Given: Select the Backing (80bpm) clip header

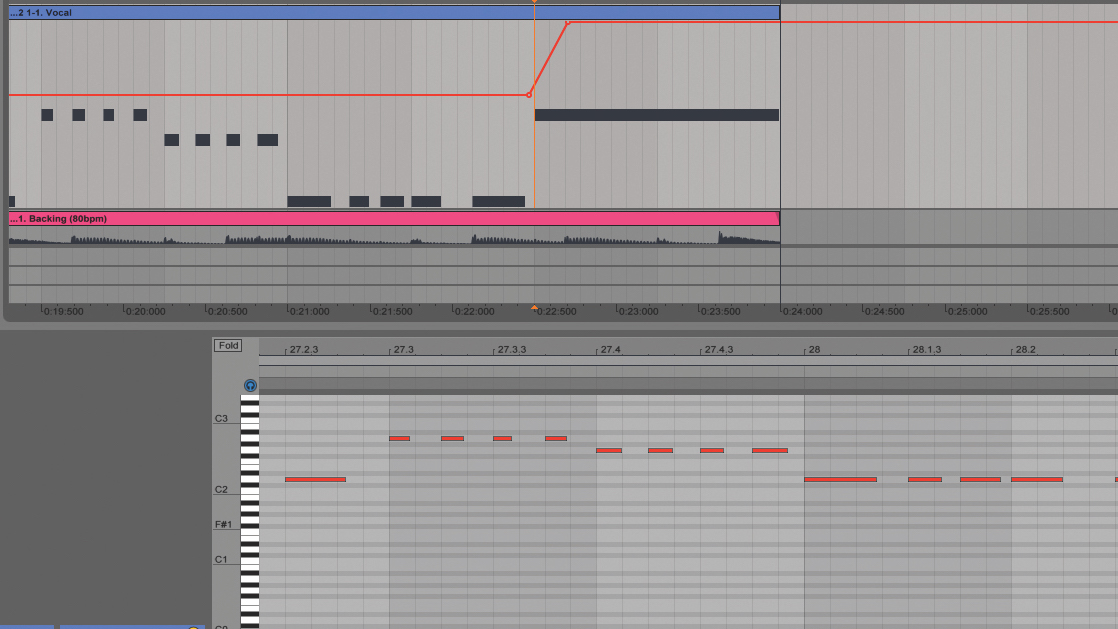Looking at the screenshot, I should 394,218.
